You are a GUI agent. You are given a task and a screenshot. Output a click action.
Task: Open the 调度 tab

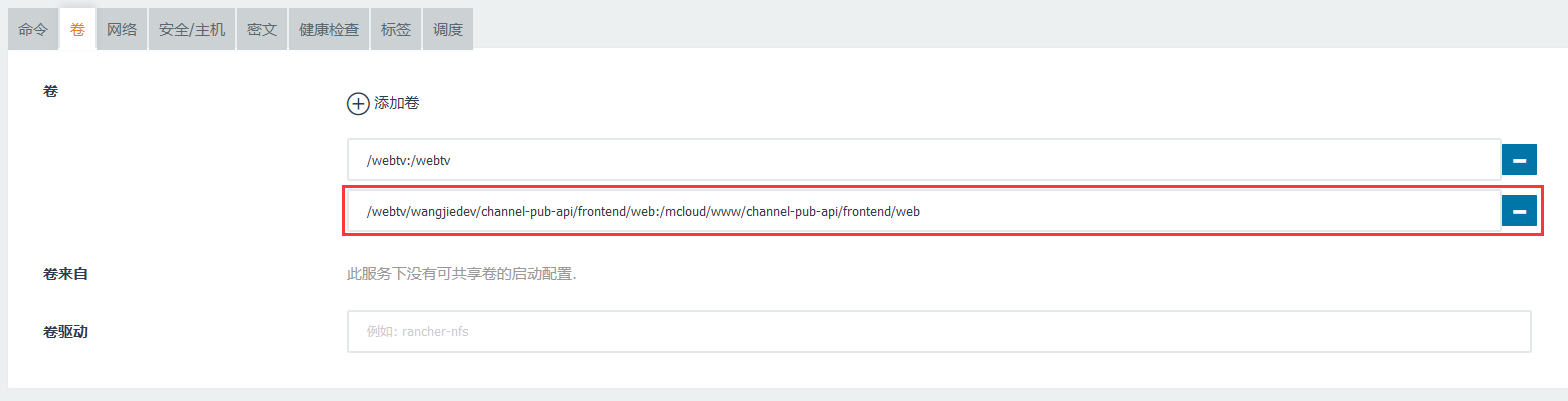pyautogui.click(x=448, y=30)
